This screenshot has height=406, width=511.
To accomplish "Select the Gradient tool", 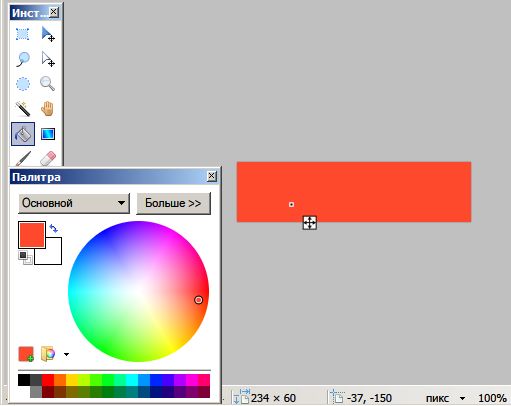I will point(48,134).
